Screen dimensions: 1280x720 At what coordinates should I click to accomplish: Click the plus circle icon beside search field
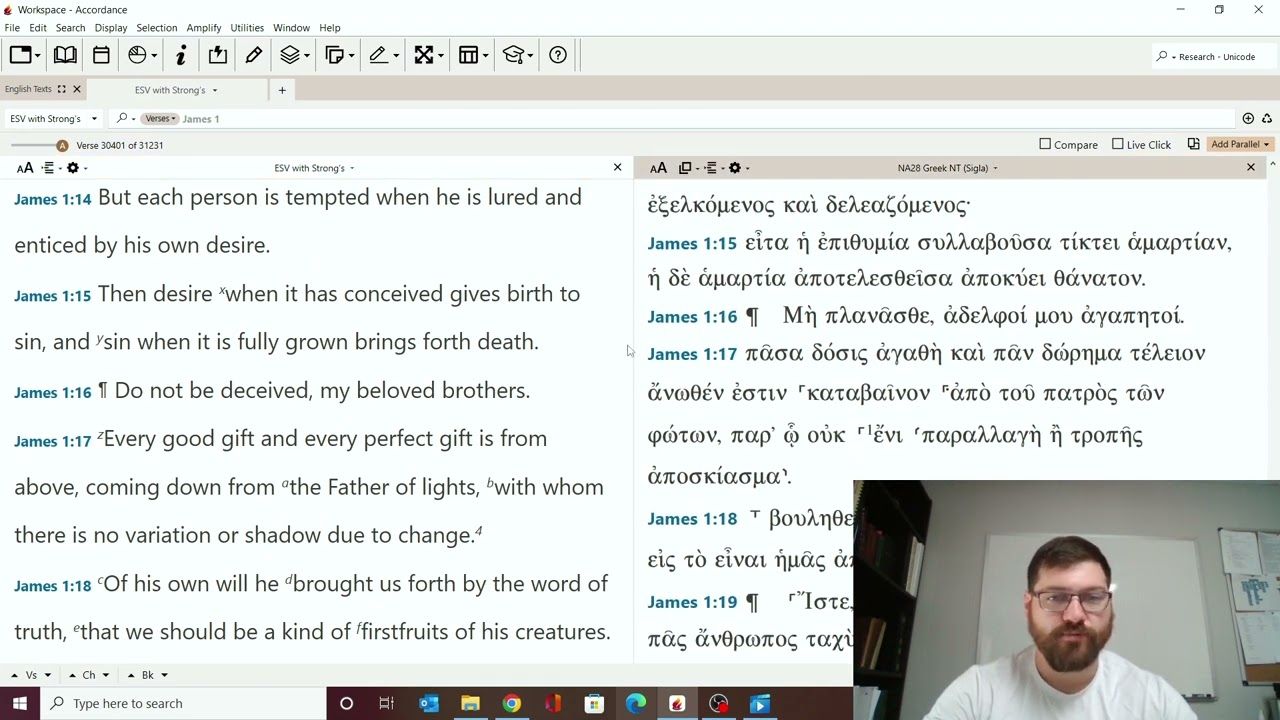click(x=1248, y=118)
